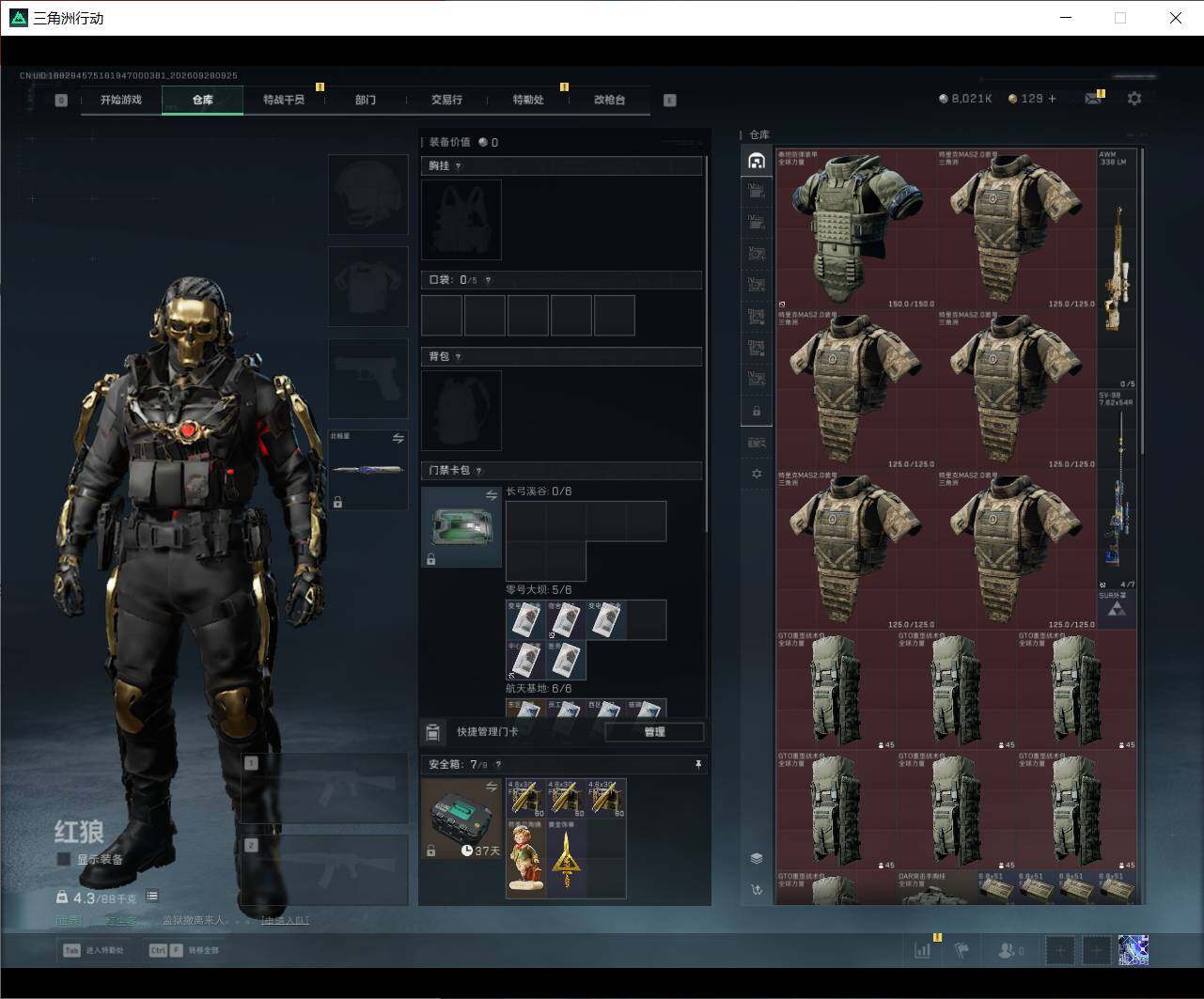This screenshot has height=999, width=1204.
Task: Click the empty helmet equipment slot
Action: pyautogui.click(x=368, y=195)
